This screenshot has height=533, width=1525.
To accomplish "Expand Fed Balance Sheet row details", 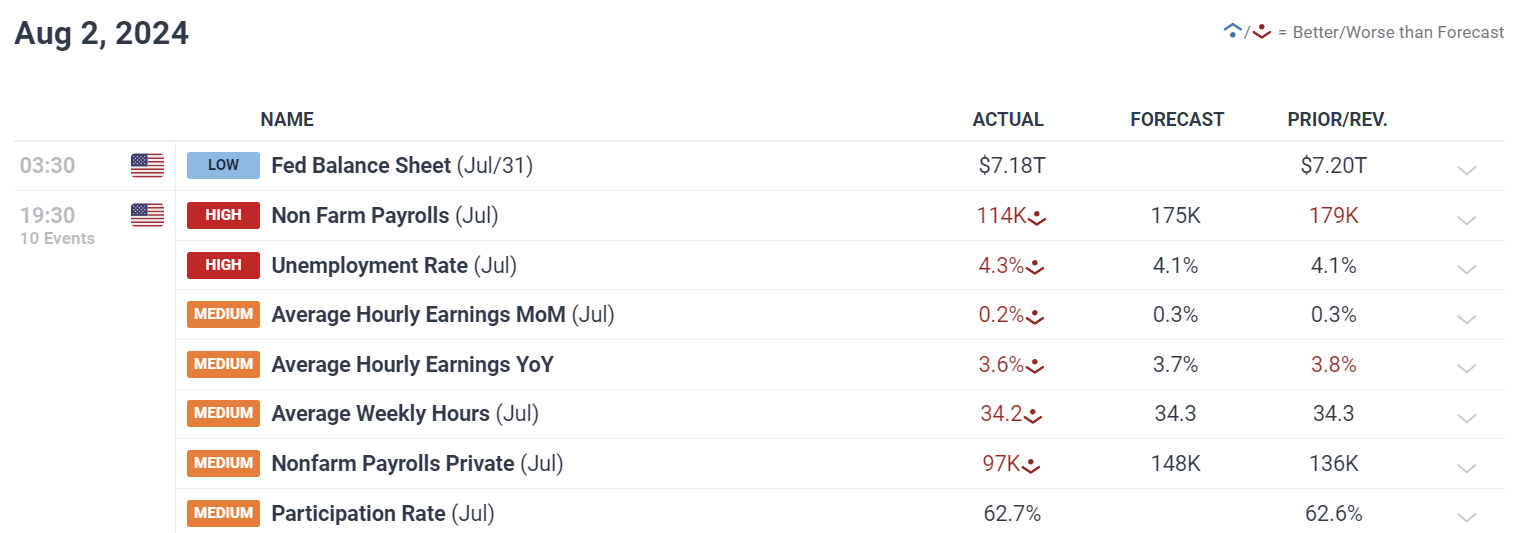I will pos(1467,169).
